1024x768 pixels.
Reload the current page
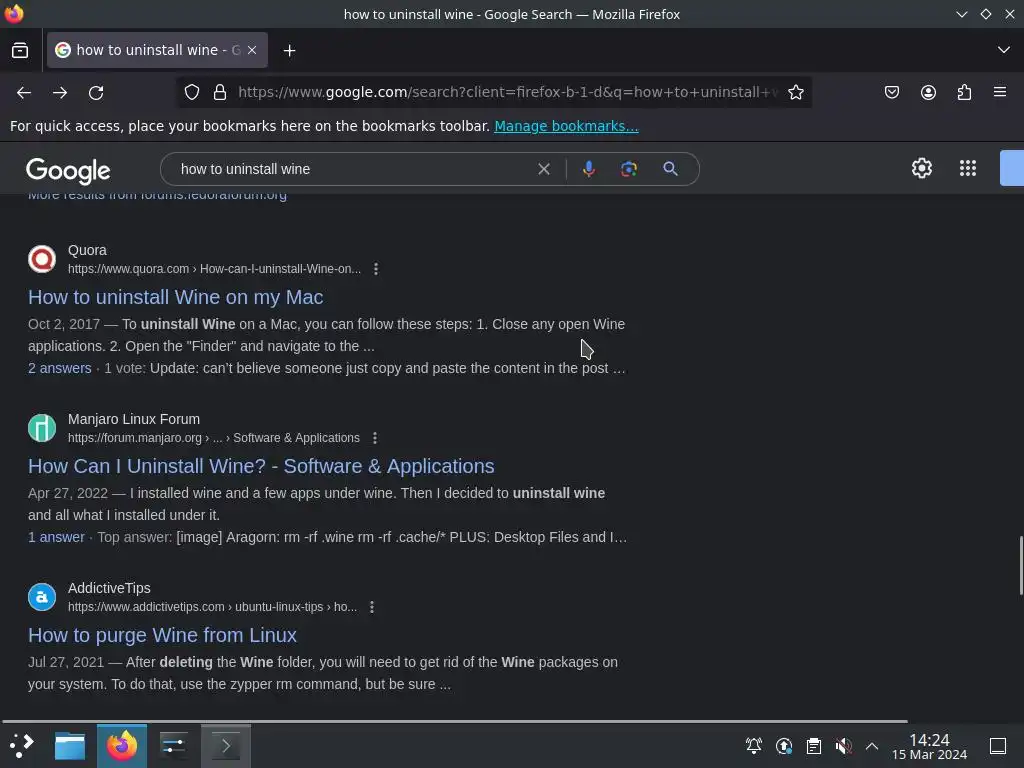point(96,93)
